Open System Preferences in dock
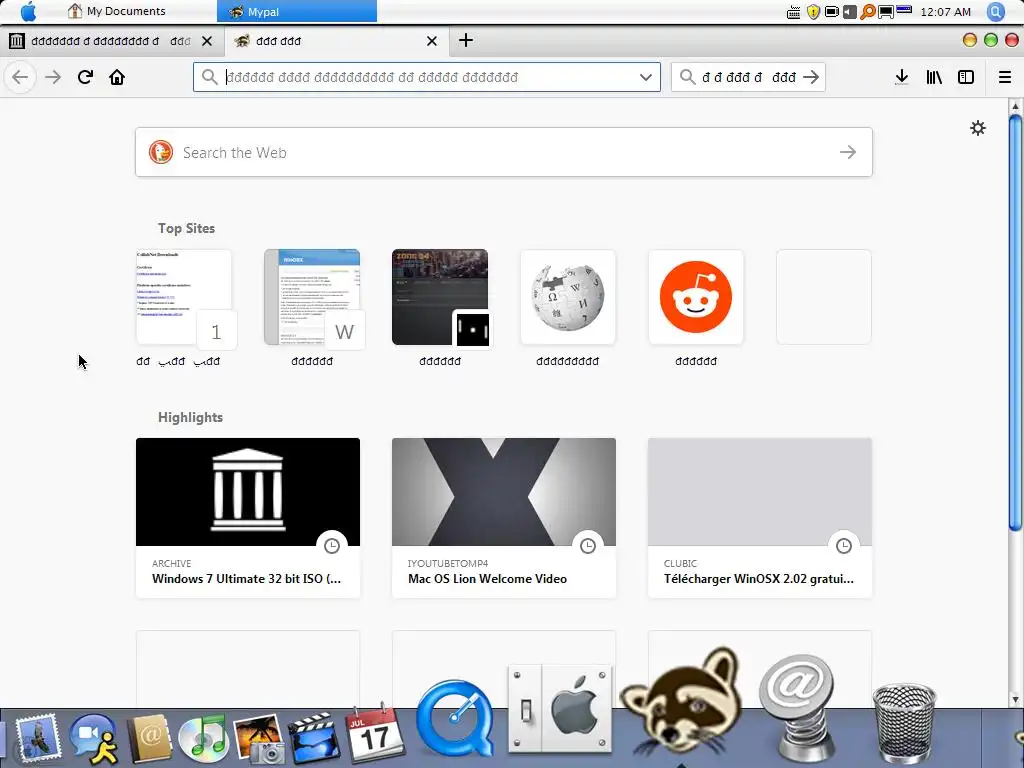The width and height of the screenshot is (1024, 768). 560,709
